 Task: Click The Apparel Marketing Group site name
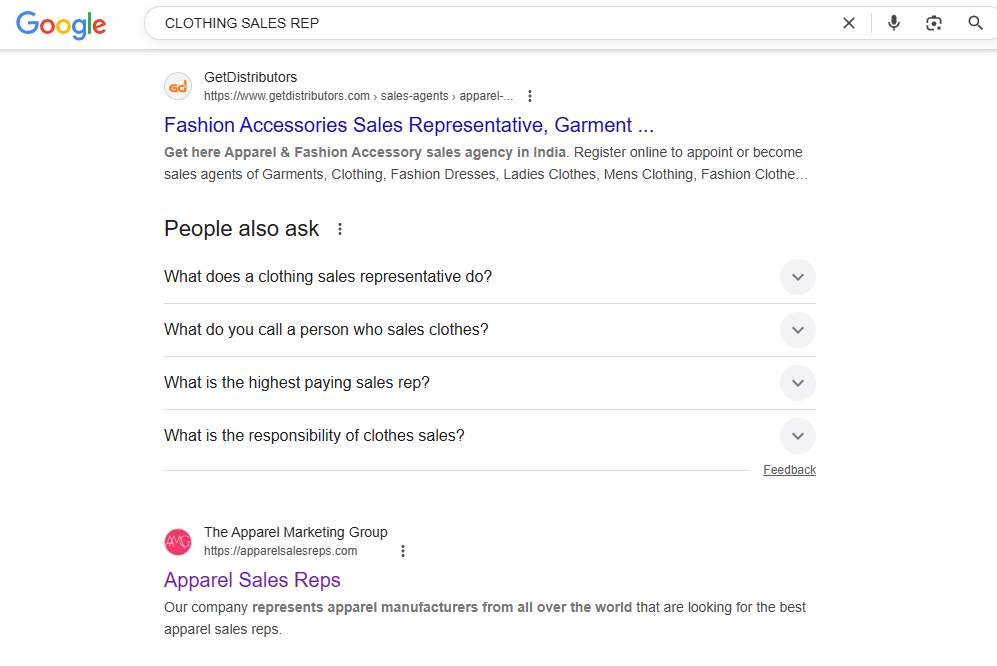point(296,532)
